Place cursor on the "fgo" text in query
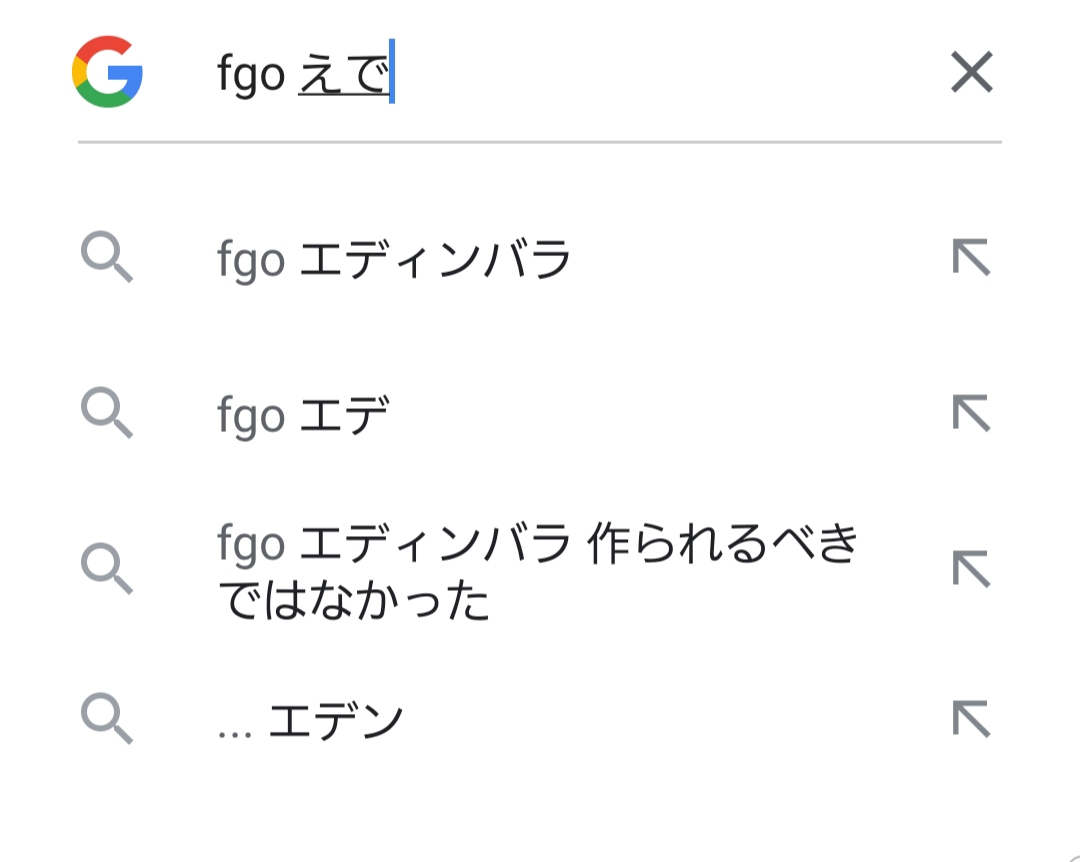This screenshot has height=862, width=1080. point(251,76)
